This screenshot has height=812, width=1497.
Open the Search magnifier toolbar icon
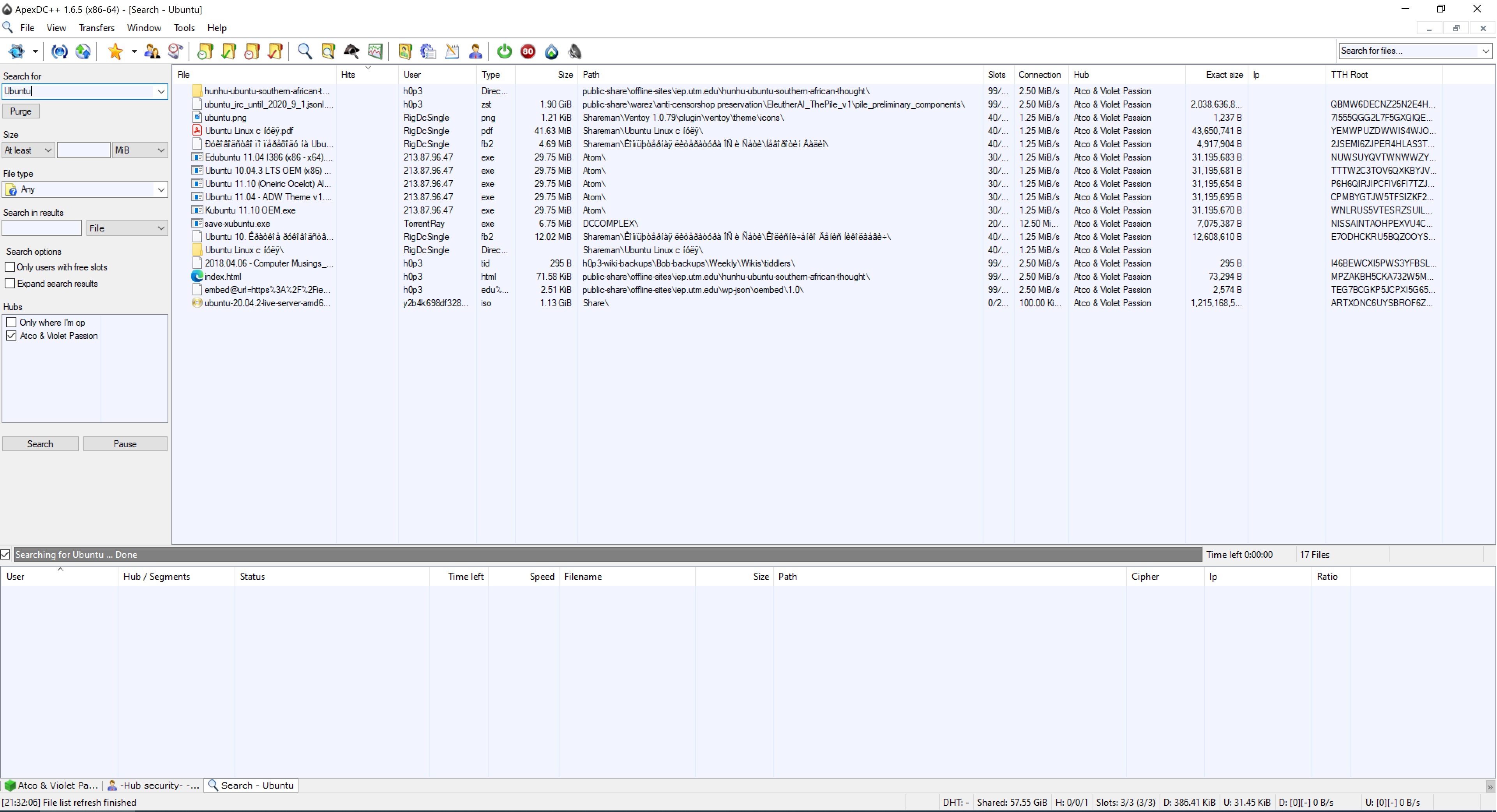305,52
